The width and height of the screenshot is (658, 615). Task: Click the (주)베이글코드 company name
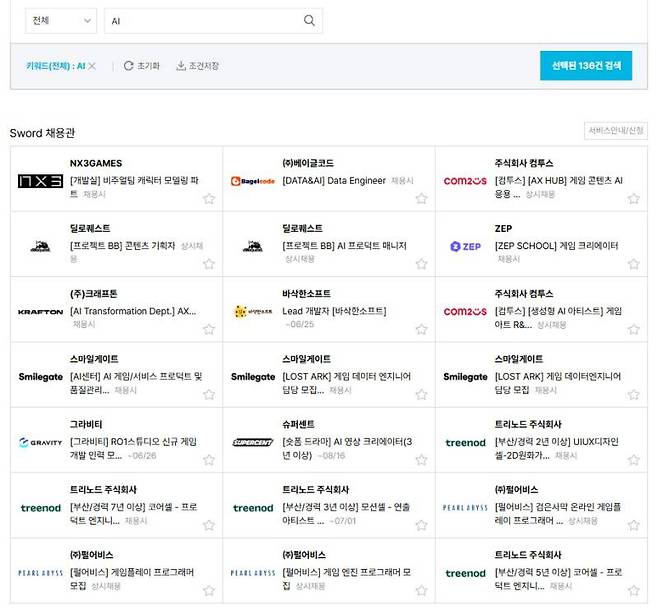[308, 163]
